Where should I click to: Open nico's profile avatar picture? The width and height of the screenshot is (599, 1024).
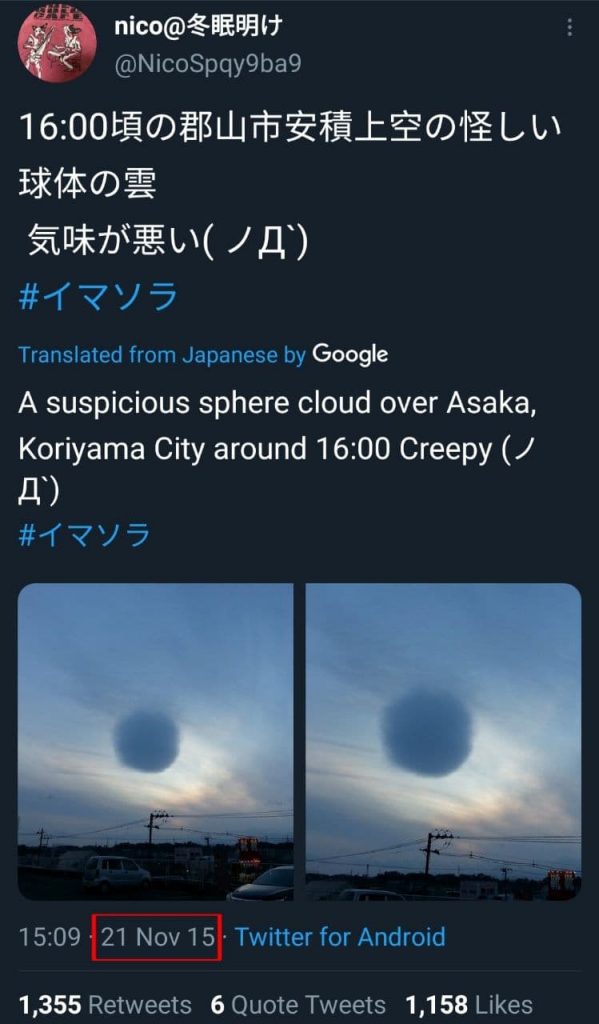(x=57, y=43)
